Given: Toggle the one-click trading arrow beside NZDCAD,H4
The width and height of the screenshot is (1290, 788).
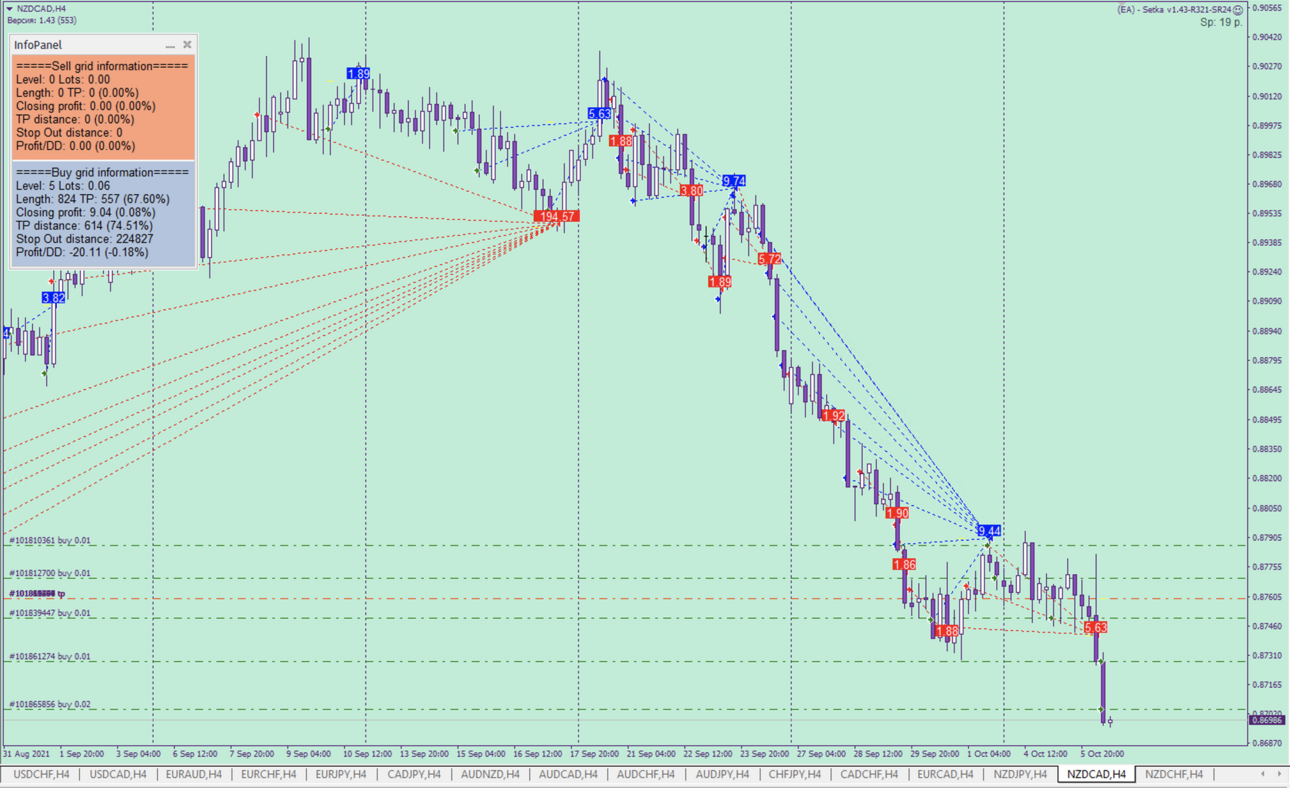Looking at the screenshot, I should [9, 9].
